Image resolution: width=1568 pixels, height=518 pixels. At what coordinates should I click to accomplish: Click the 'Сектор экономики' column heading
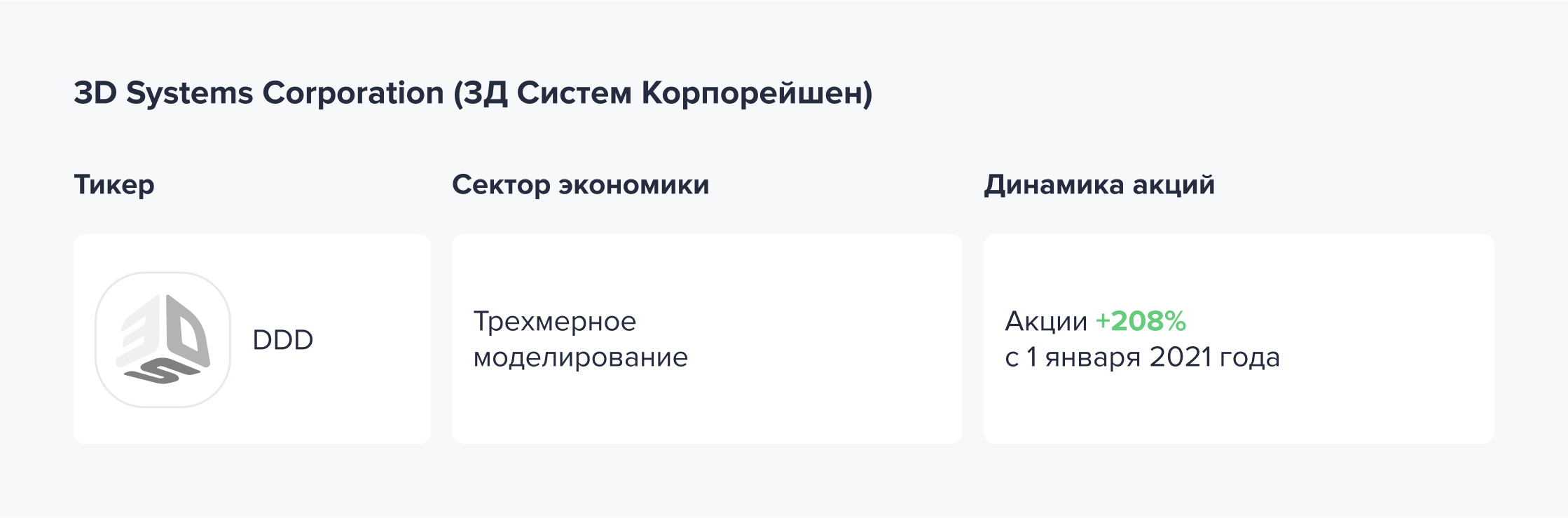point(581,185)
